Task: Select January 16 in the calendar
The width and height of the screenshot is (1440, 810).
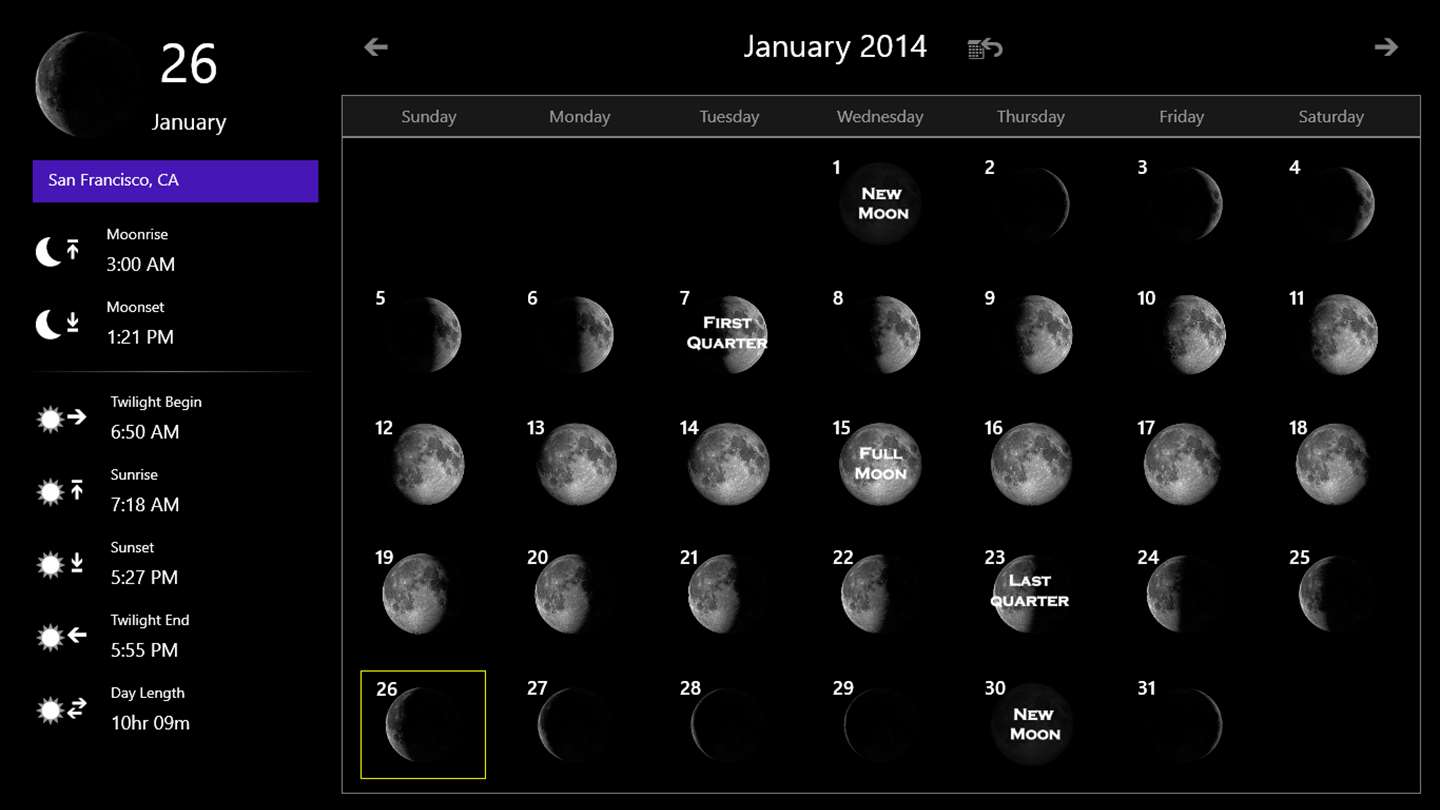Action: 1030,463
